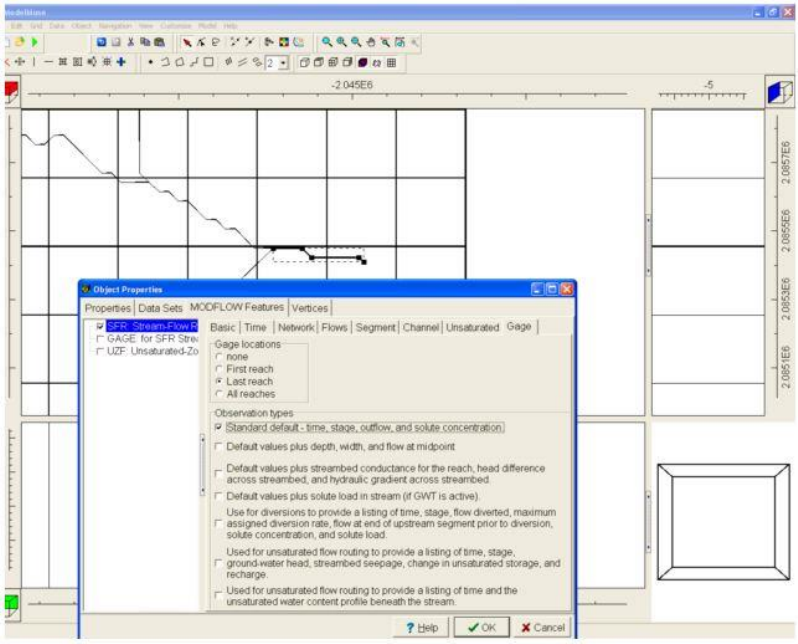Open the Unsaturated sub-tab
Screen dimensions: 798x644
(x=472, y=327)
